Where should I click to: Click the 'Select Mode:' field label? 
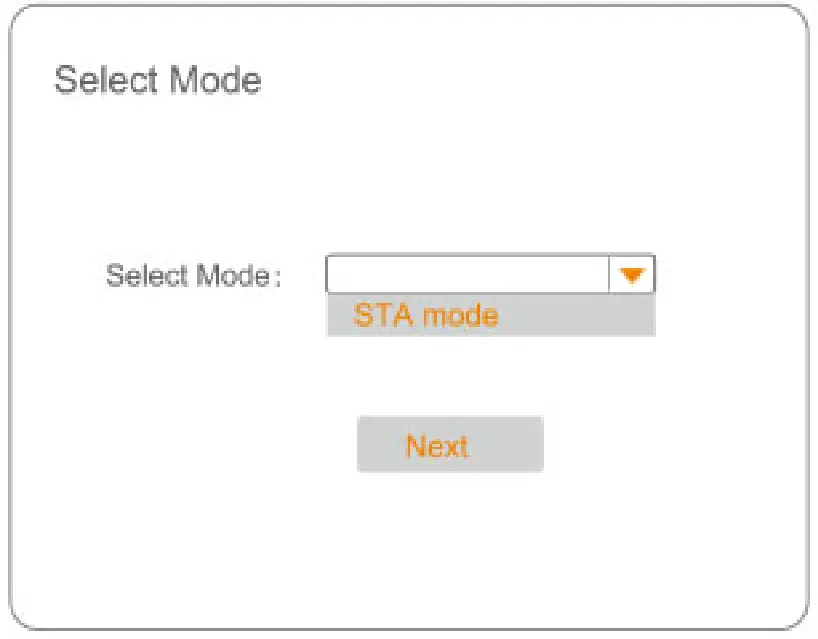point(193,275)
